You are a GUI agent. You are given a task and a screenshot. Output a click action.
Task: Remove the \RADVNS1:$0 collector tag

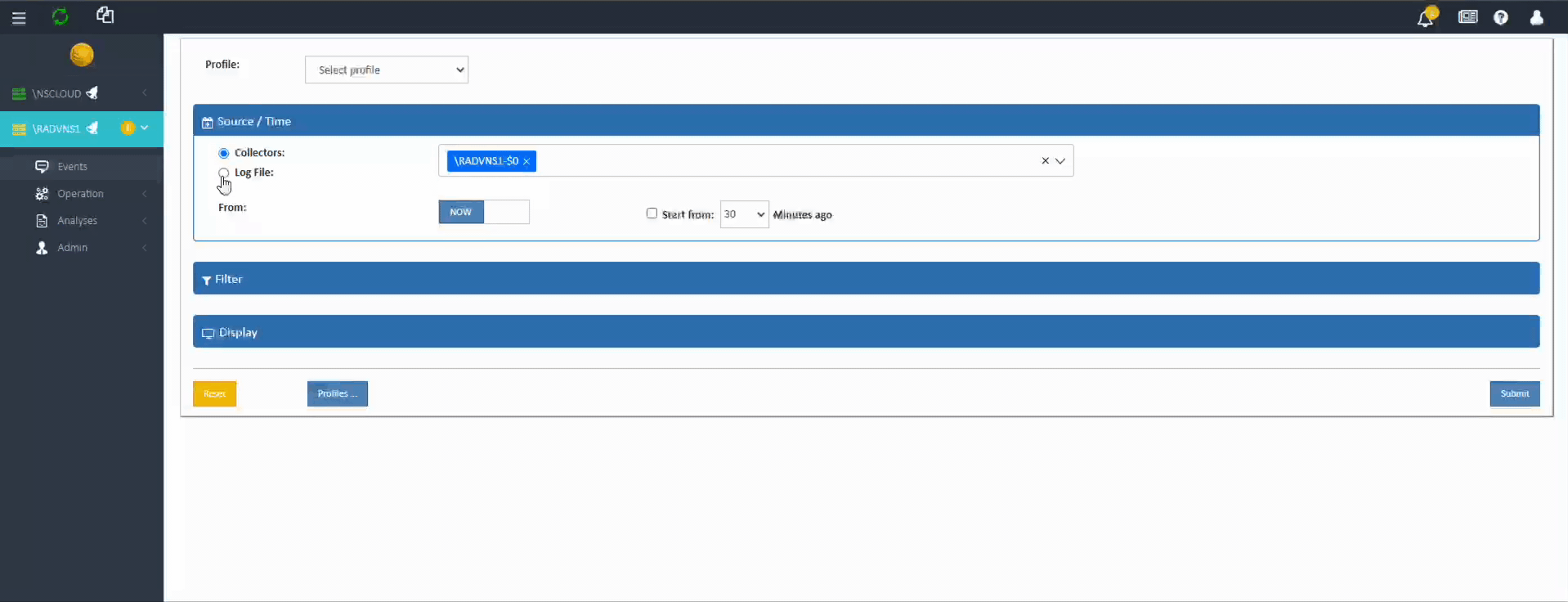(x=526, y=162)
